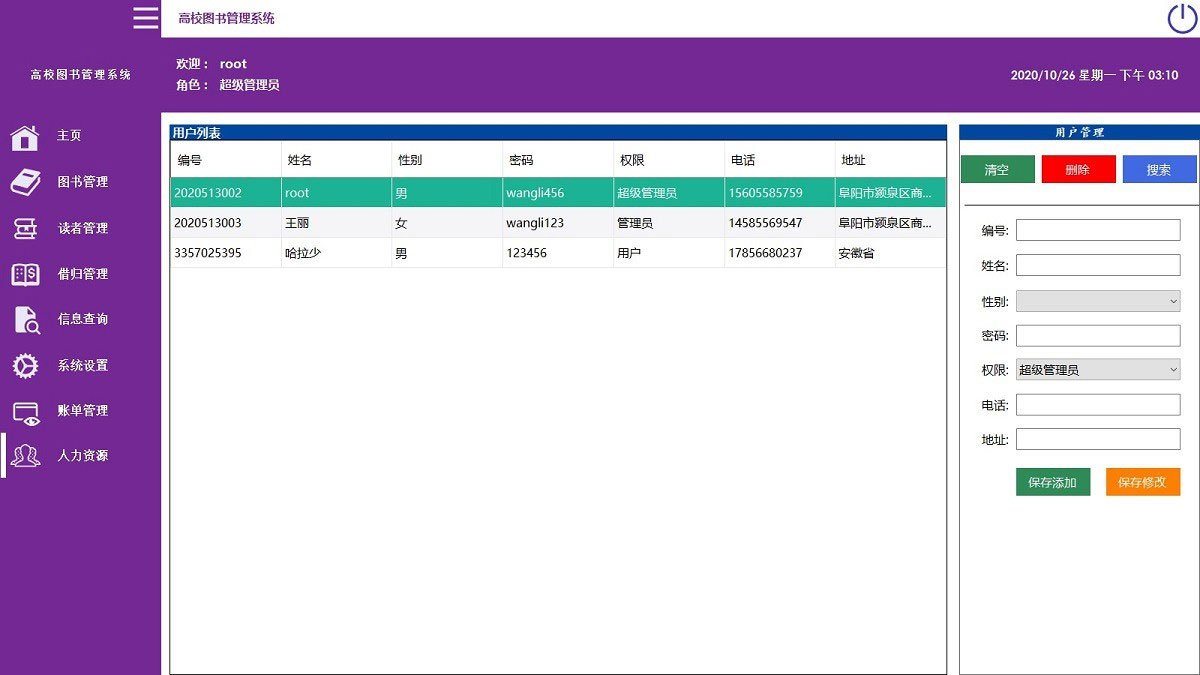1200x675 pixels.
Task: Click the hamburger menu icon
Action: (146, 18)
